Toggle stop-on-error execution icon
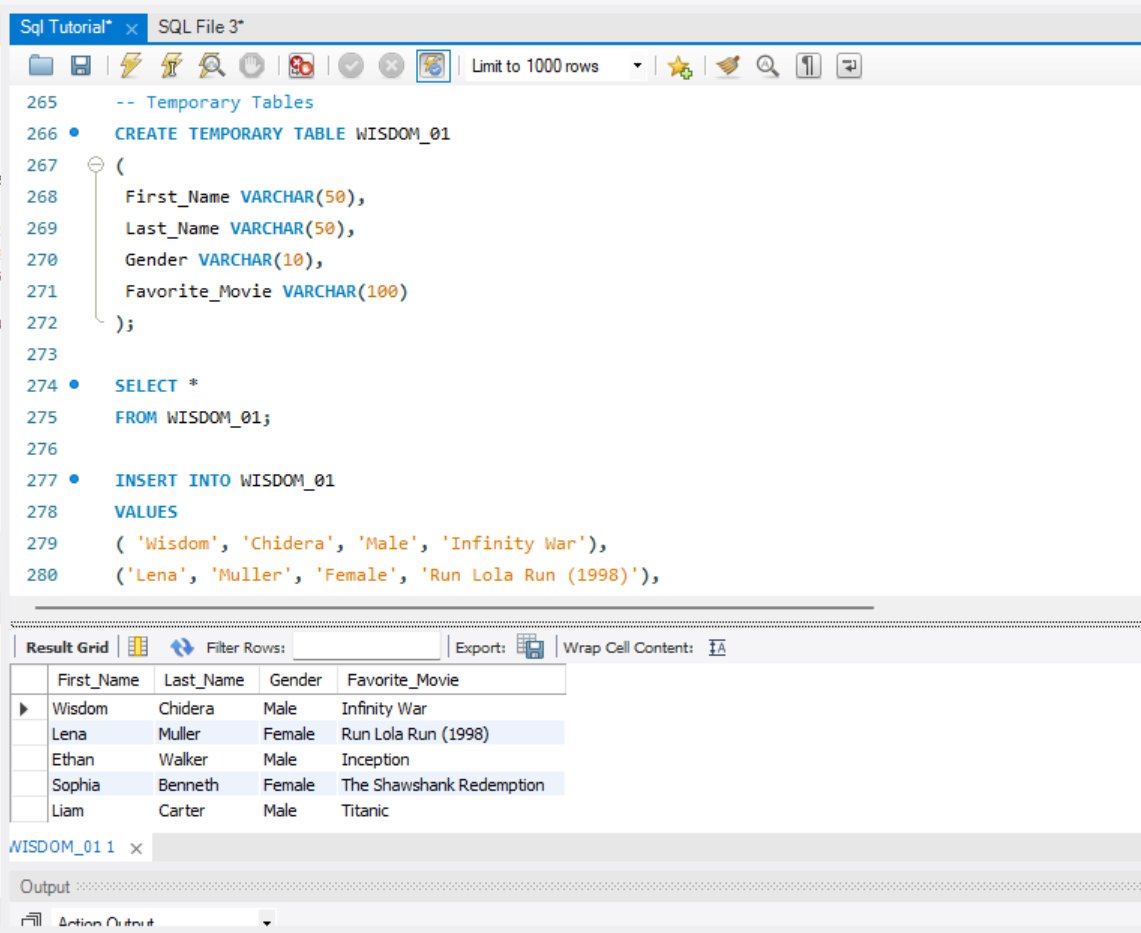 click(x=301, y=65)
